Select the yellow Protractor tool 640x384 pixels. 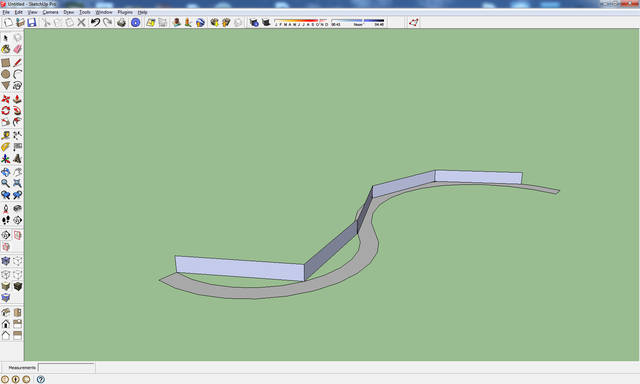(6, 147)
